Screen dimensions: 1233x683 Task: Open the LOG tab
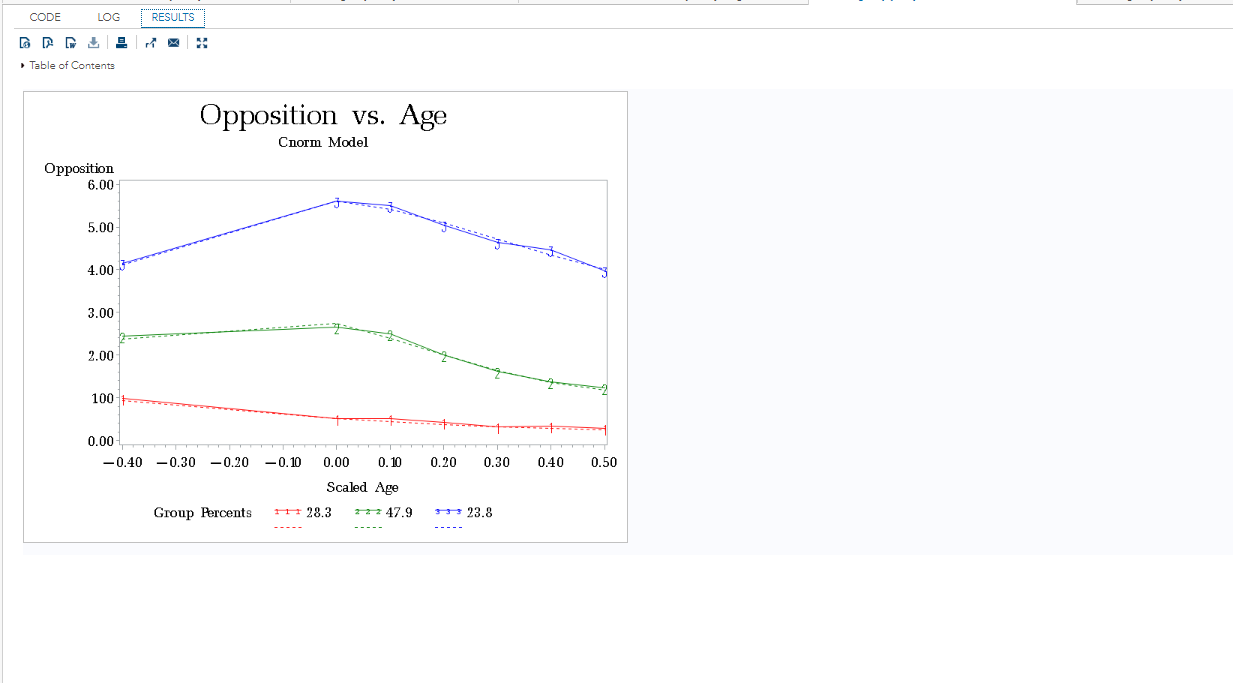pyautogui.click(x=109, y=17)
